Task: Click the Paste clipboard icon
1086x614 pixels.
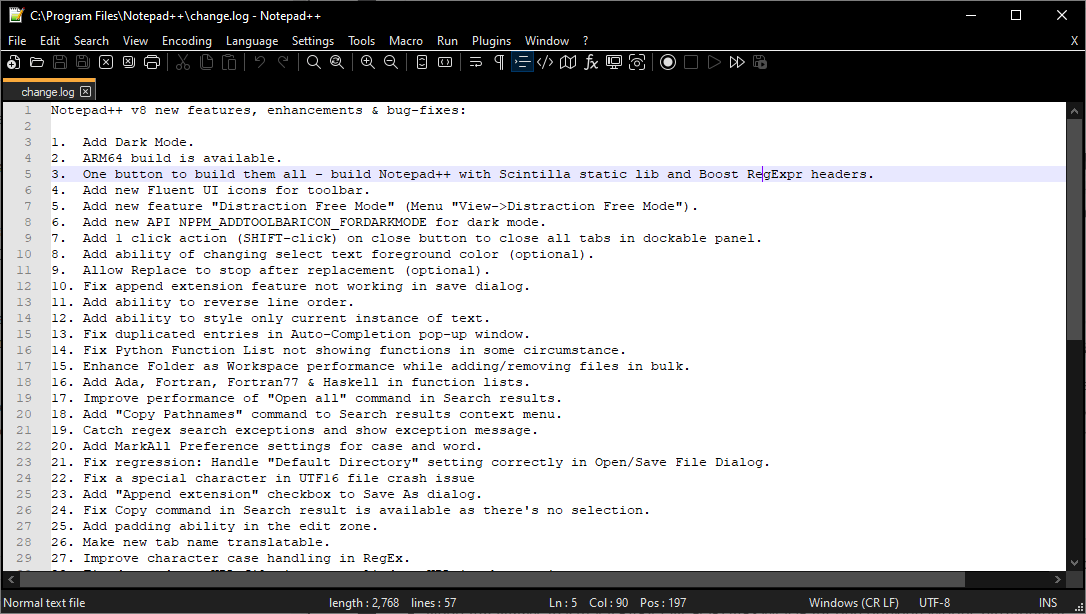Action: tap(229, 62)
